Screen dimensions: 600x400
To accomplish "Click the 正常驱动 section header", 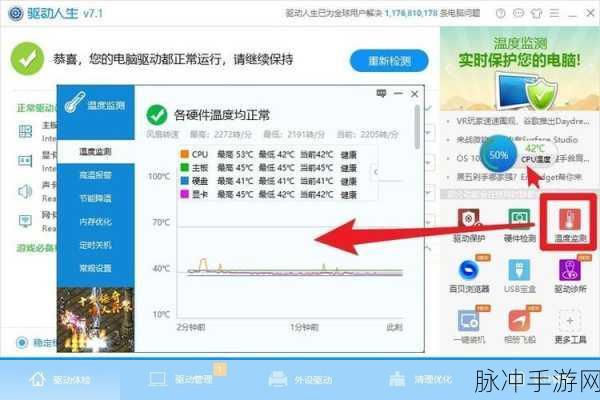I will [x=36, y=108].
